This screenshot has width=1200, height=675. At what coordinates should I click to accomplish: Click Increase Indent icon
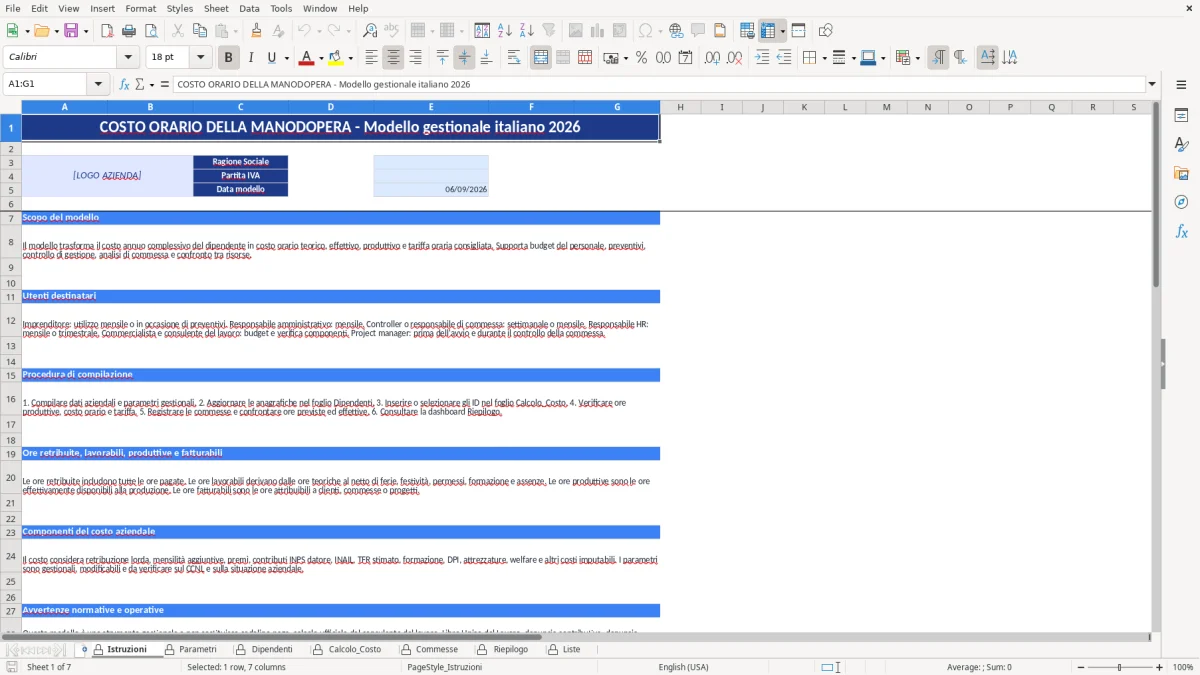762,58
